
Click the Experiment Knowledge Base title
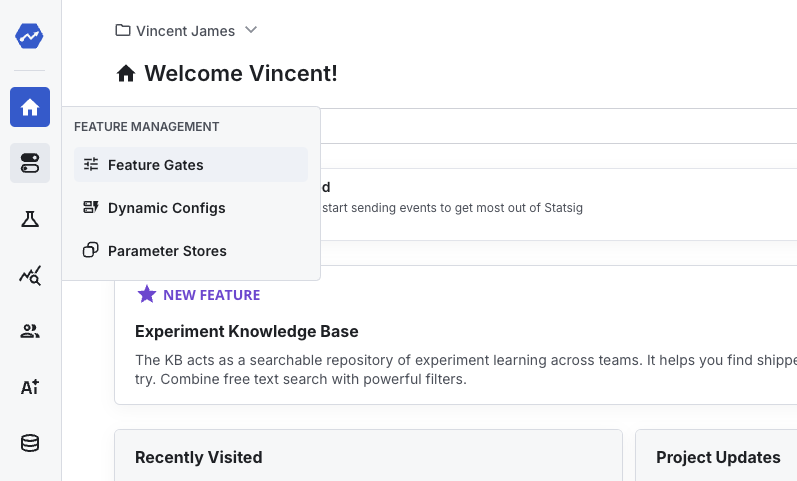[246, 331]
